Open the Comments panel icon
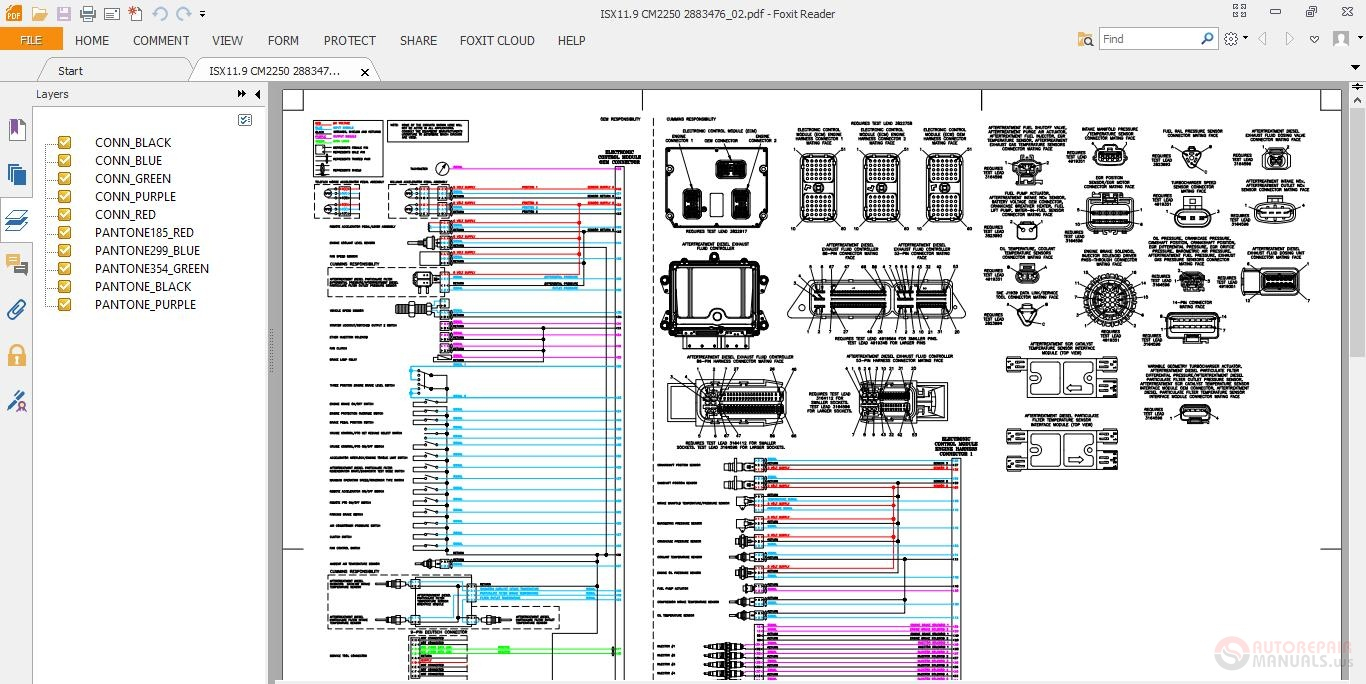The width and height of the screenshot is (1366, 684). 16,264
